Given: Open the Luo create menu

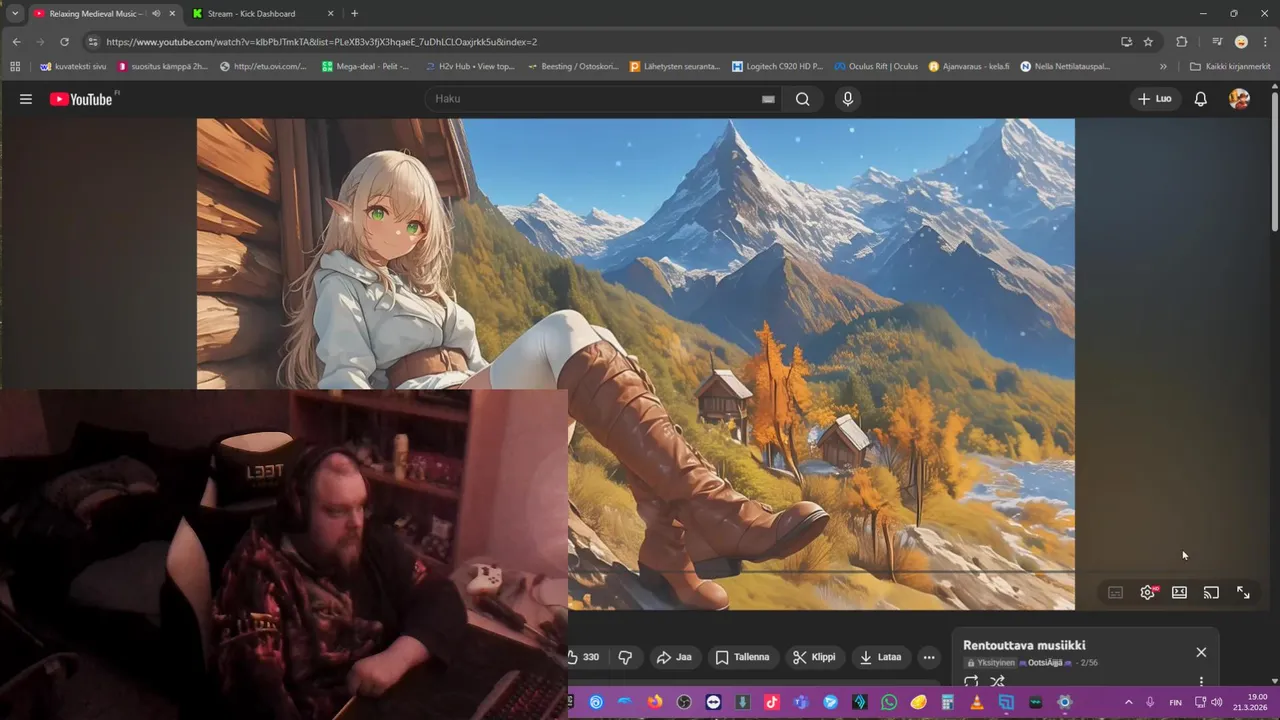Looking at the screenshot, I should (x=1155, y=99).
